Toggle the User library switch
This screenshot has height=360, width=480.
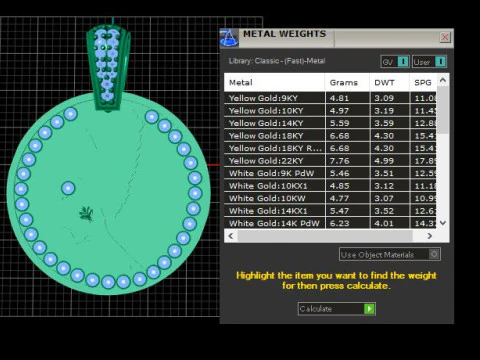pos(429,62)
